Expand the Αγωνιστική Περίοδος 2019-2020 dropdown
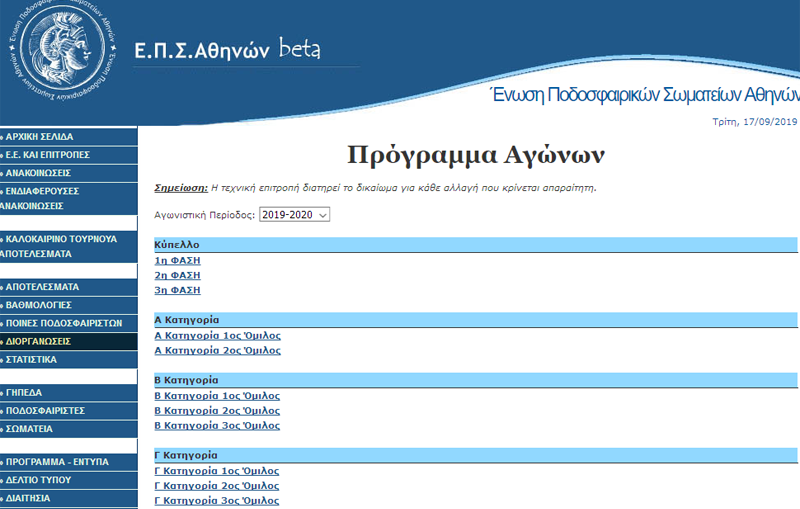Screen dimensions: 800x509 coord(294,215)
